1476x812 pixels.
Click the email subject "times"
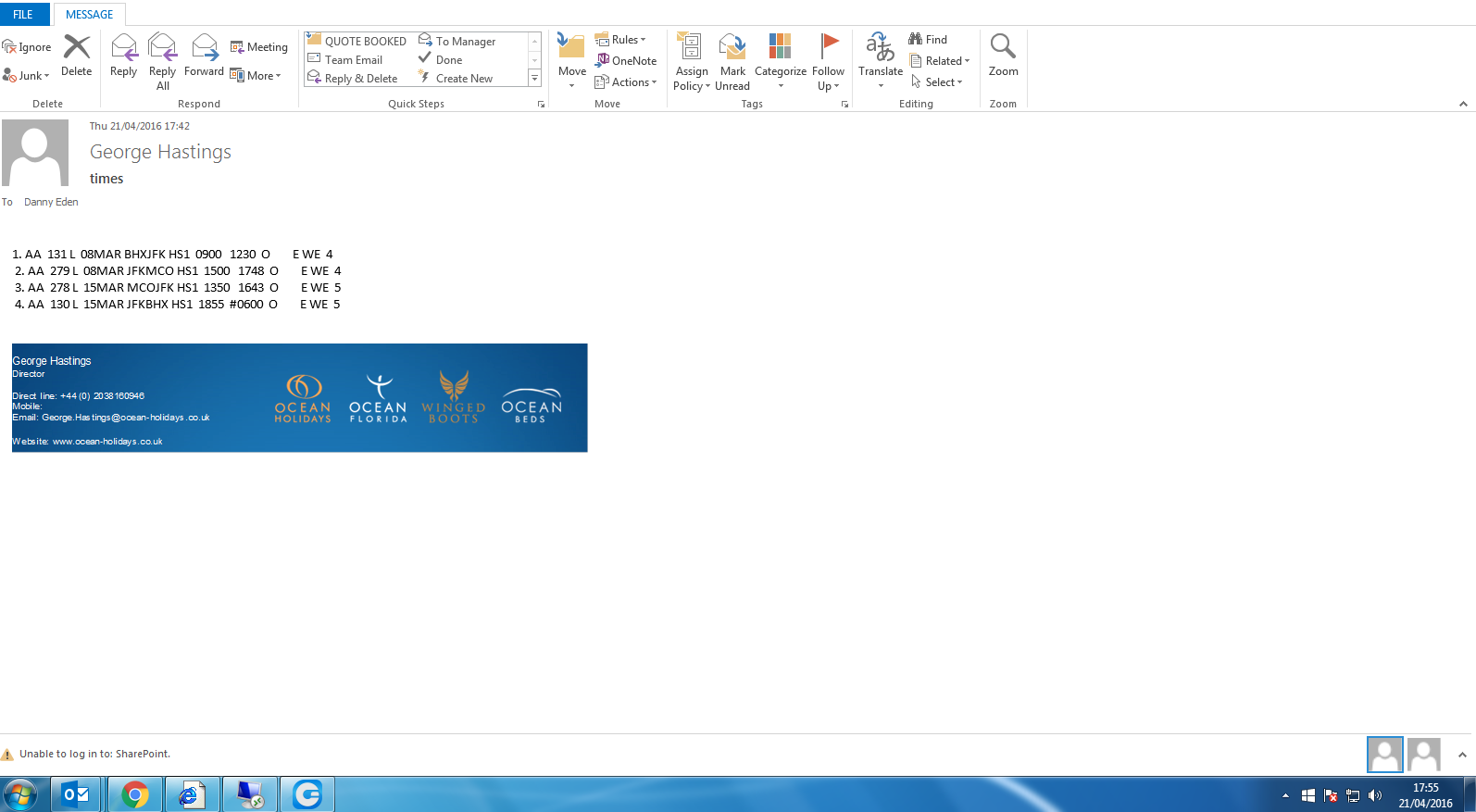coord(106,179)
